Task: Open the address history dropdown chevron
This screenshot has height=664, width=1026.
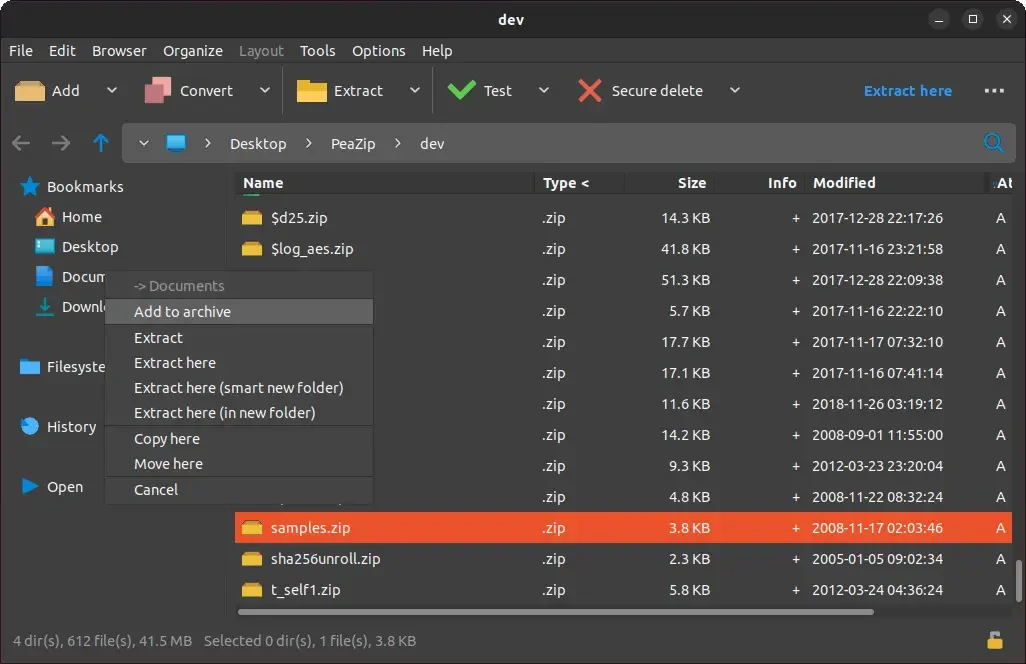Action: (x=144, y=143)
